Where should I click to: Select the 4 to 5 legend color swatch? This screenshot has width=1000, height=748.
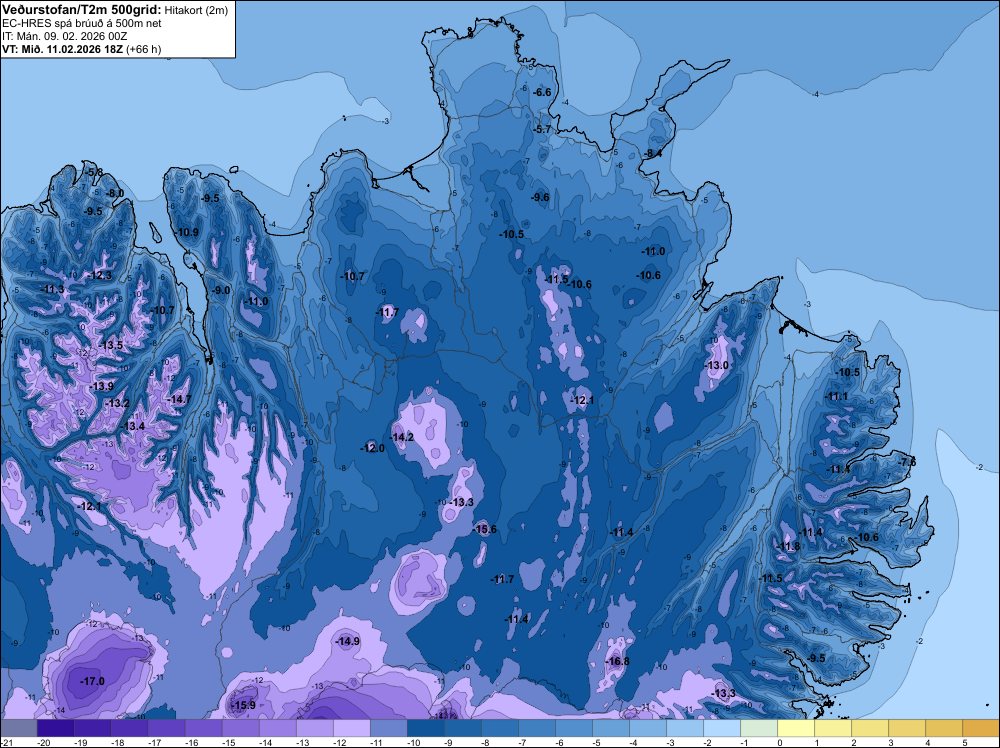tap(944, 728)
